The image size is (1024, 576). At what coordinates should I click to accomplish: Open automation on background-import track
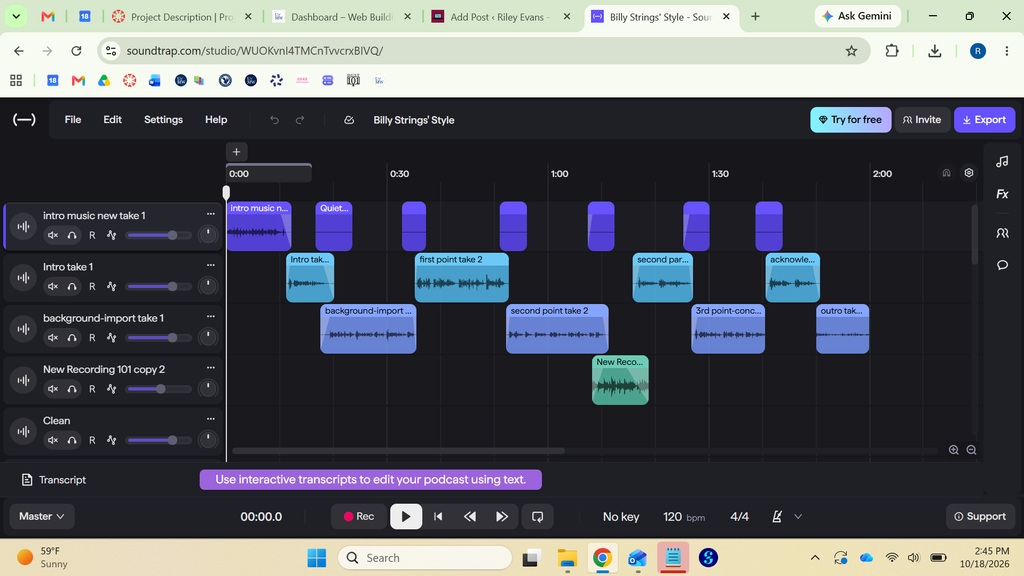coord(112,338)
